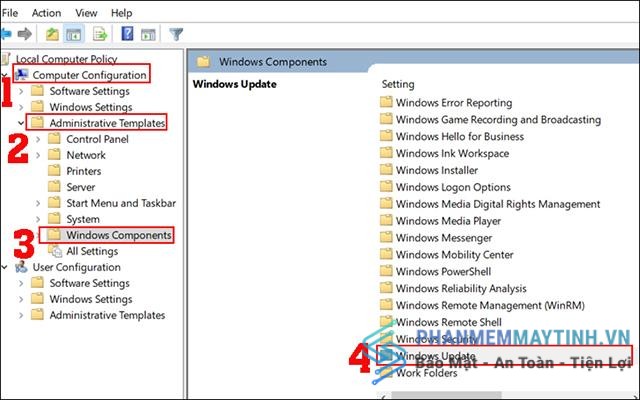This screenshot has height=400, width=640.
Task: Open Windows Installer folder
Action: 437,170
